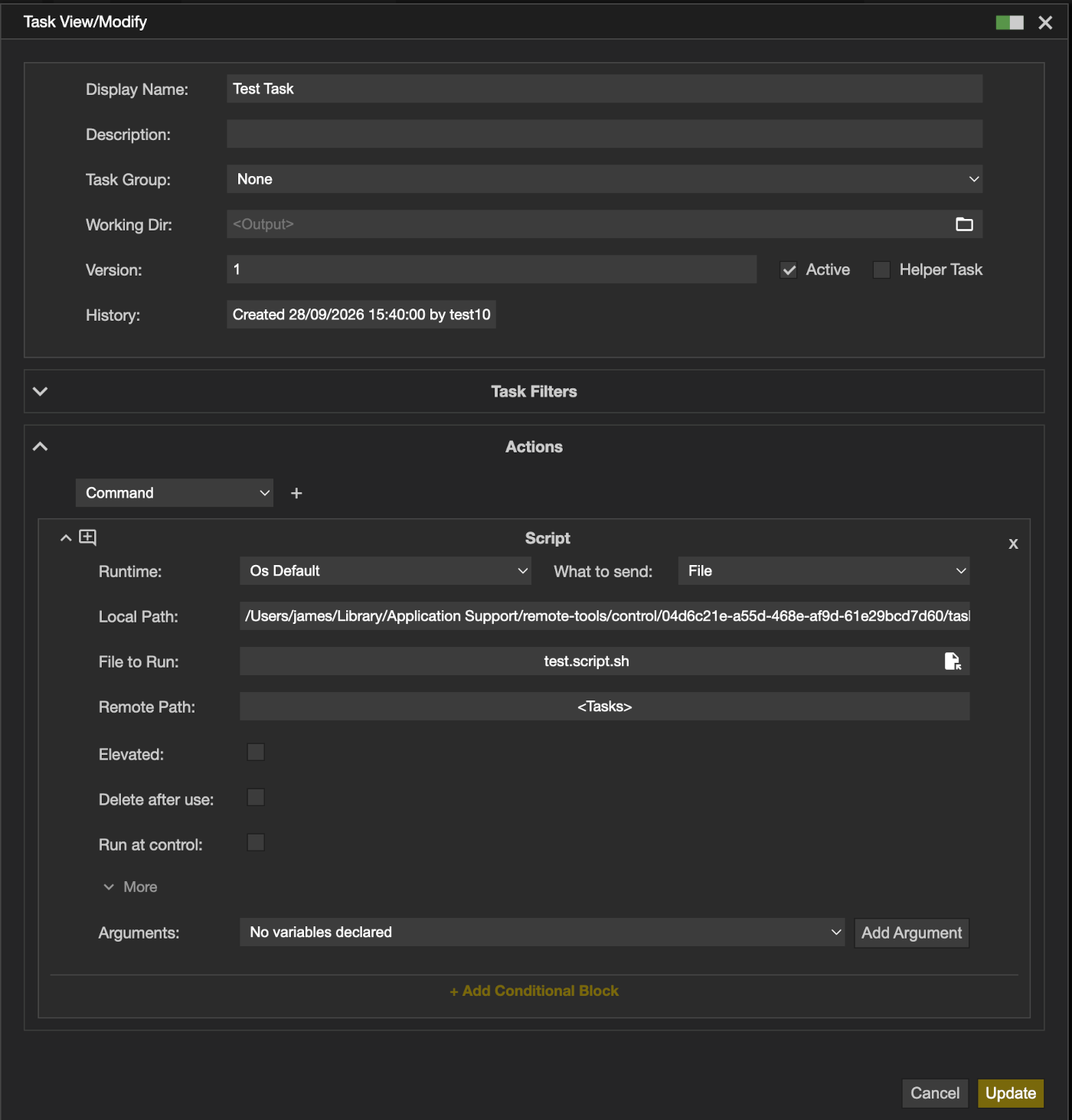Expand the More options

pyautogui.click(x=130, y=887)
